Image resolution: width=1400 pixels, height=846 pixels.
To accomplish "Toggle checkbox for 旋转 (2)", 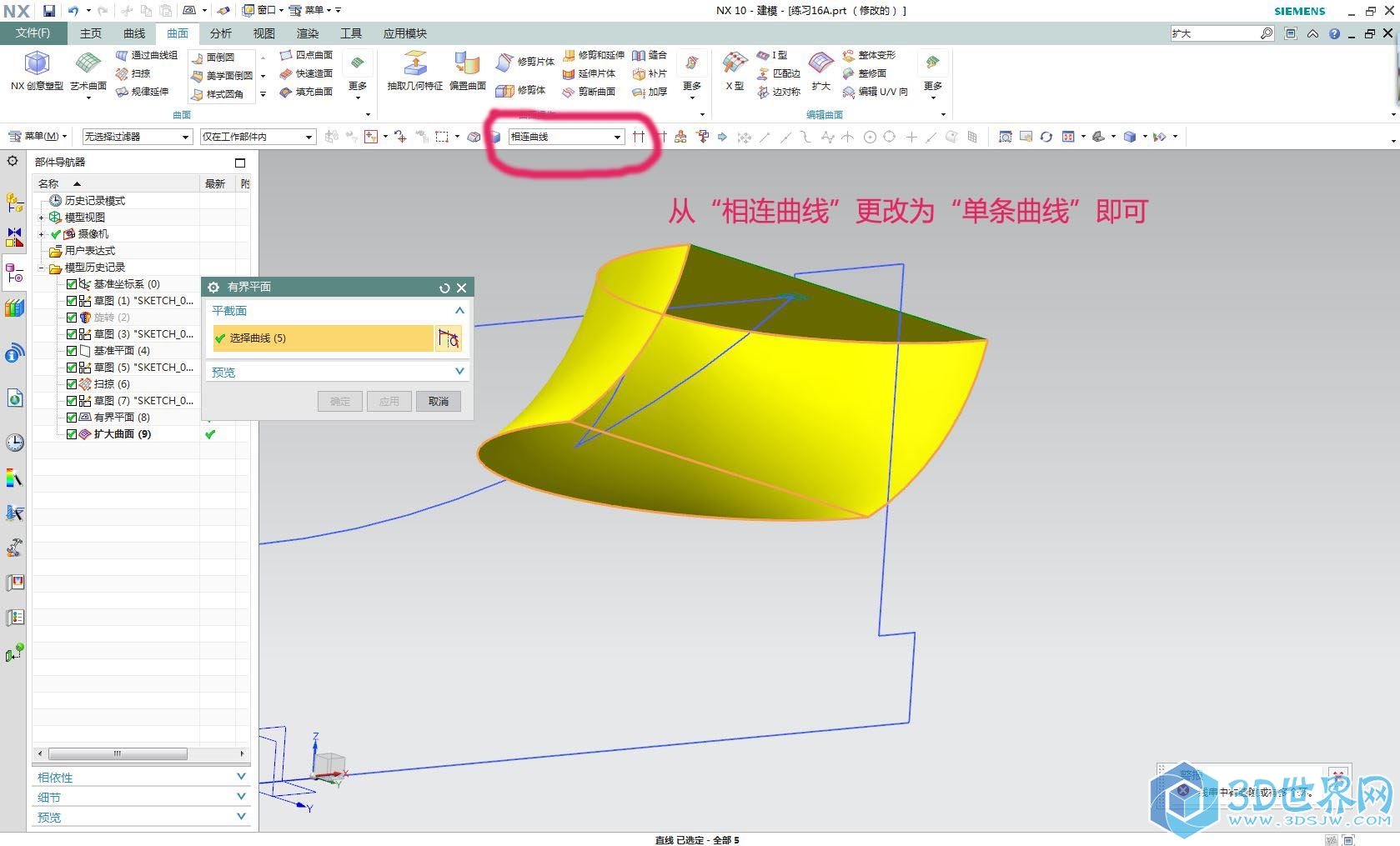I will (x=72, y=318).
